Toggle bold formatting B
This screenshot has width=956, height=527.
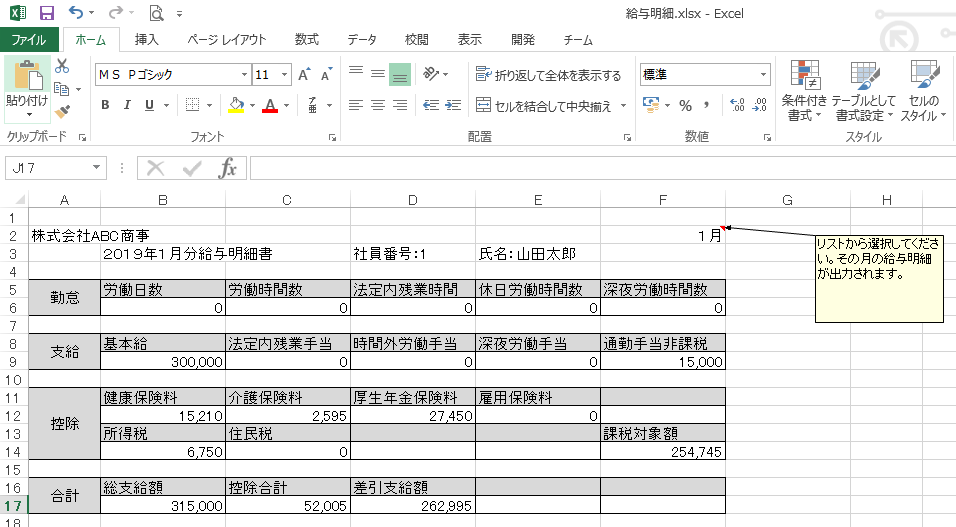[105, 105]
